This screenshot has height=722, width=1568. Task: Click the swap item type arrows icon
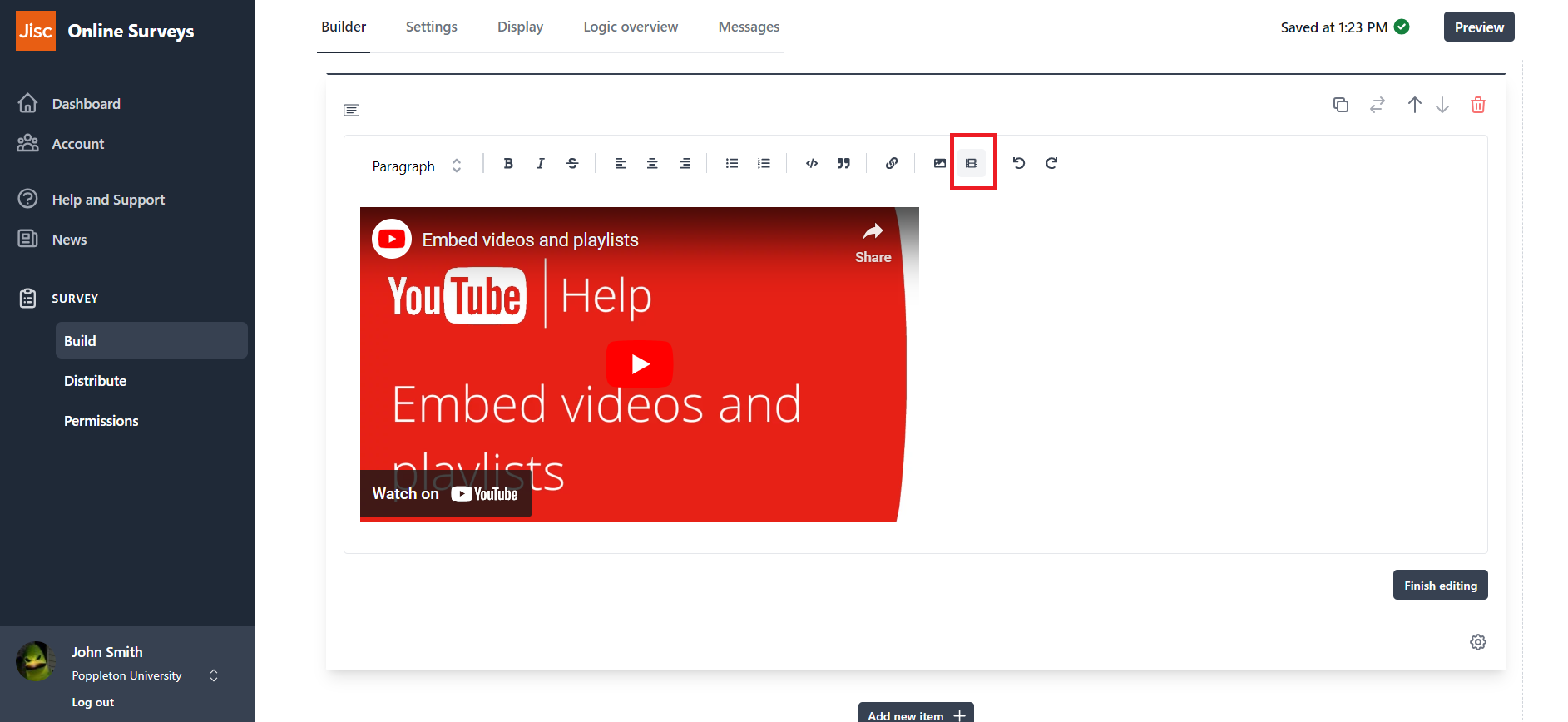coord(1378,105)
